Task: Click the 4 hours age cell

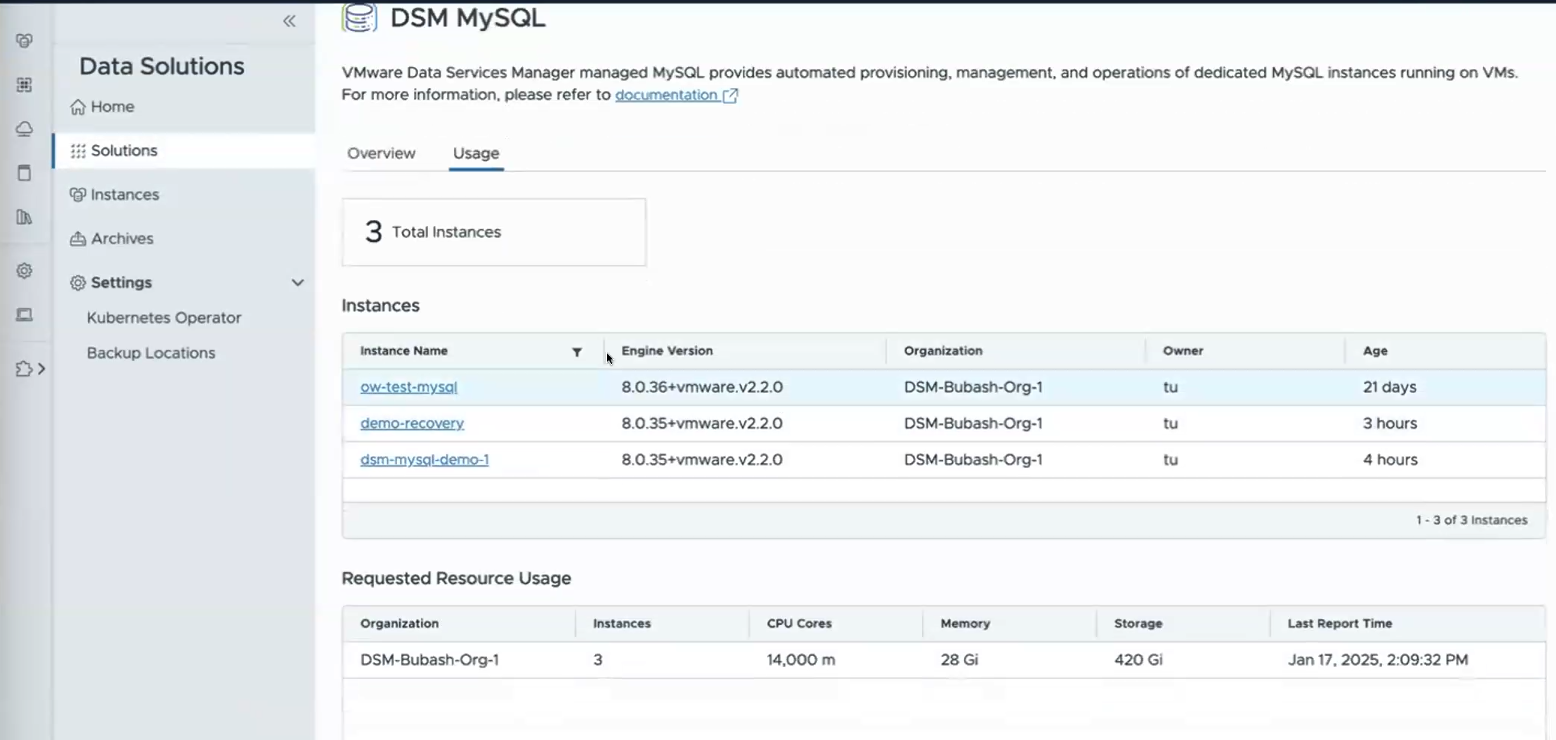Action: [x=1390, y=460]
